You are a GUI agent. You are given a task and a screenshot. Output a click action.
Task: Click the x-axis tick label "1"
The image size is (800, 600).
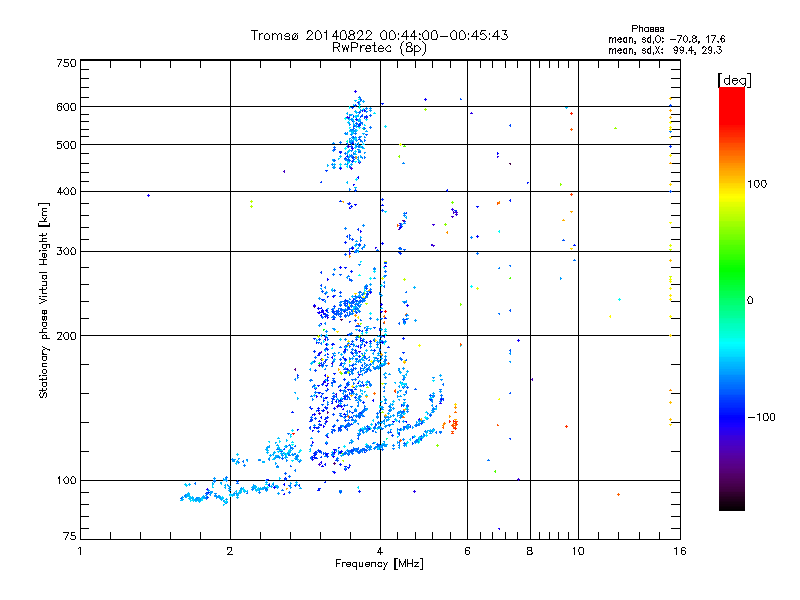80,551
